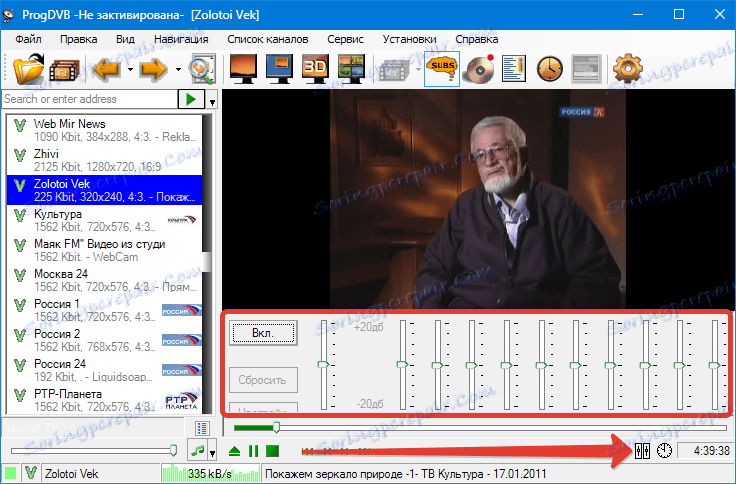Pause playback with the pause button
The width and height of the screenshot is (736, 484).
253,451
